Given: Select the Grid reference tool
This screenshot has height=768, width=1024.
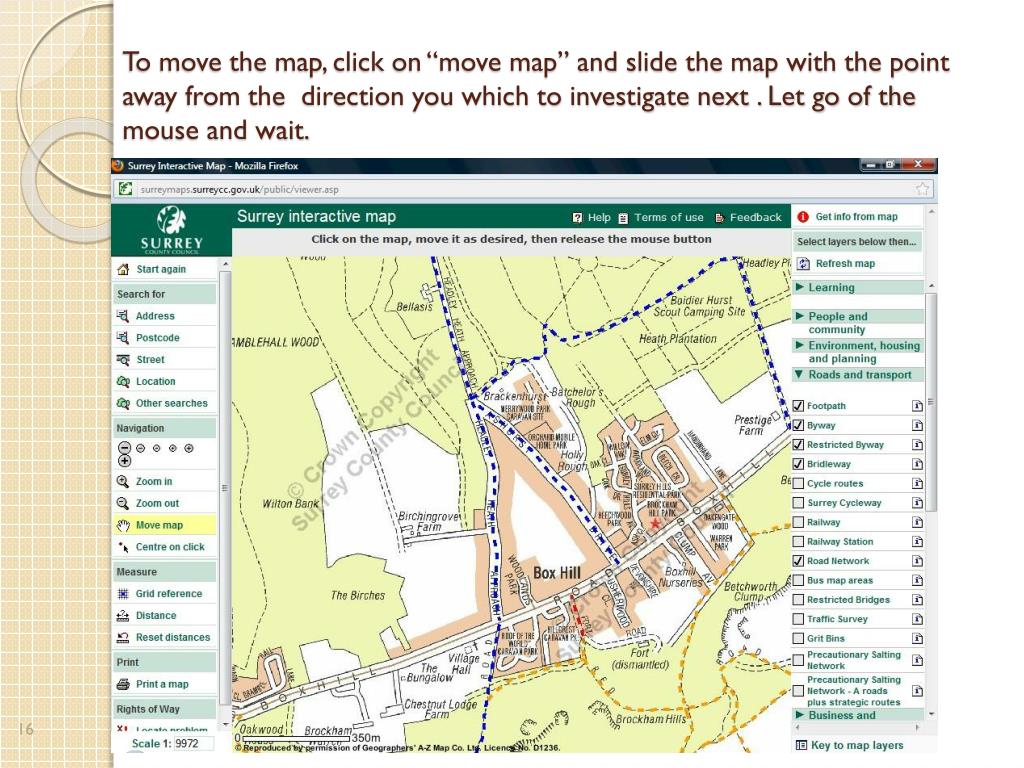Looking at the screenshot, I should point(168,594).
